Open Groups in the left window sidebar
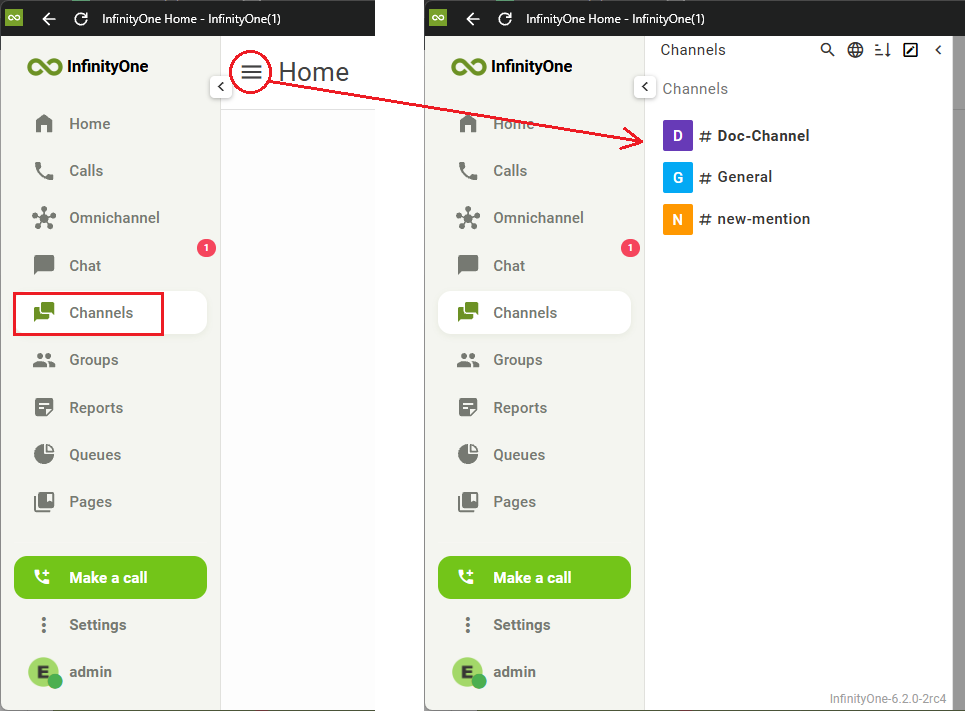 [110, 360]
